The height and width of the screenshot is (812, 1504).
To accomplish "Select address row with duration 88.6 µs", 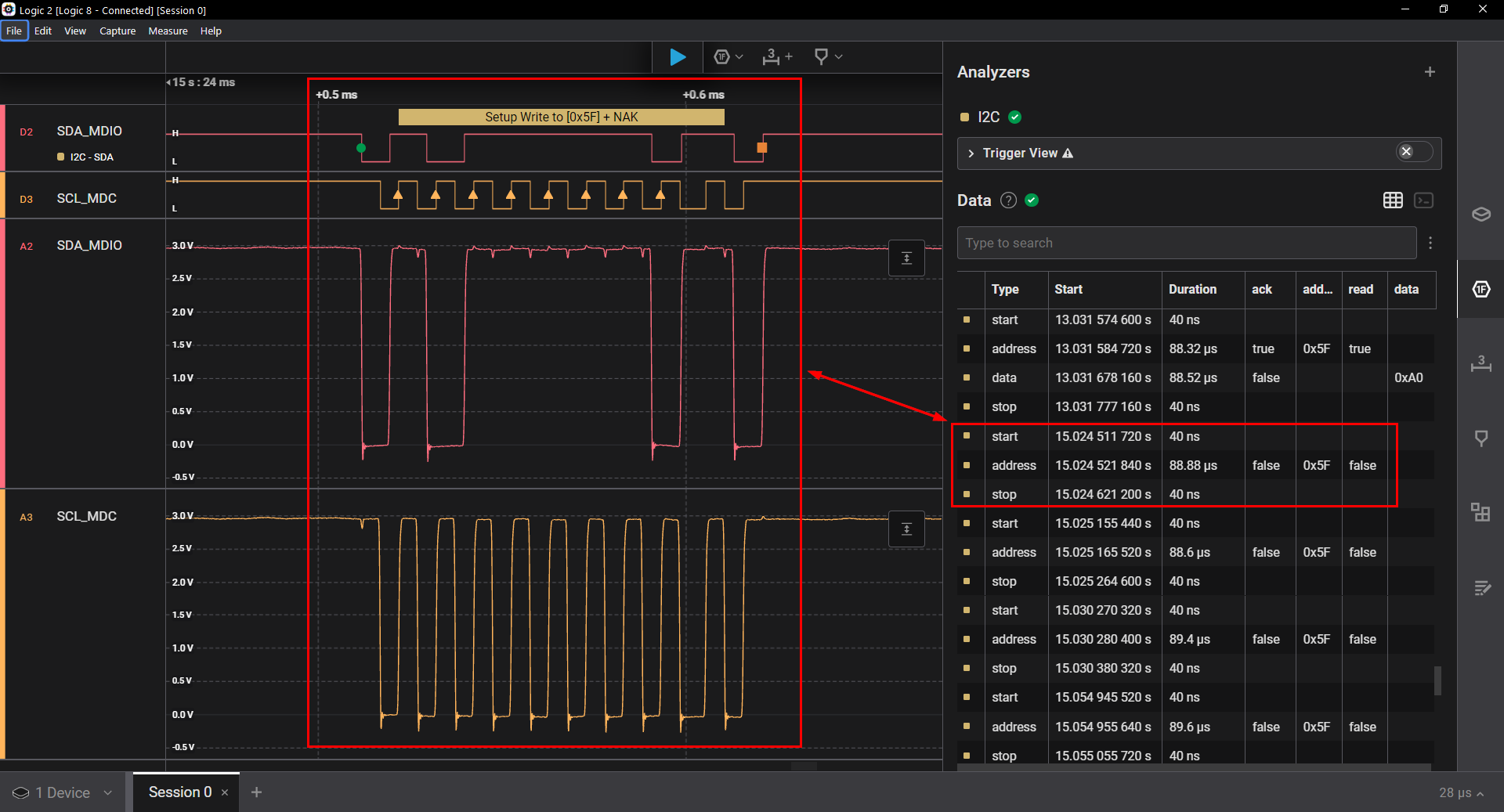I will click(x=1195, y=553).
